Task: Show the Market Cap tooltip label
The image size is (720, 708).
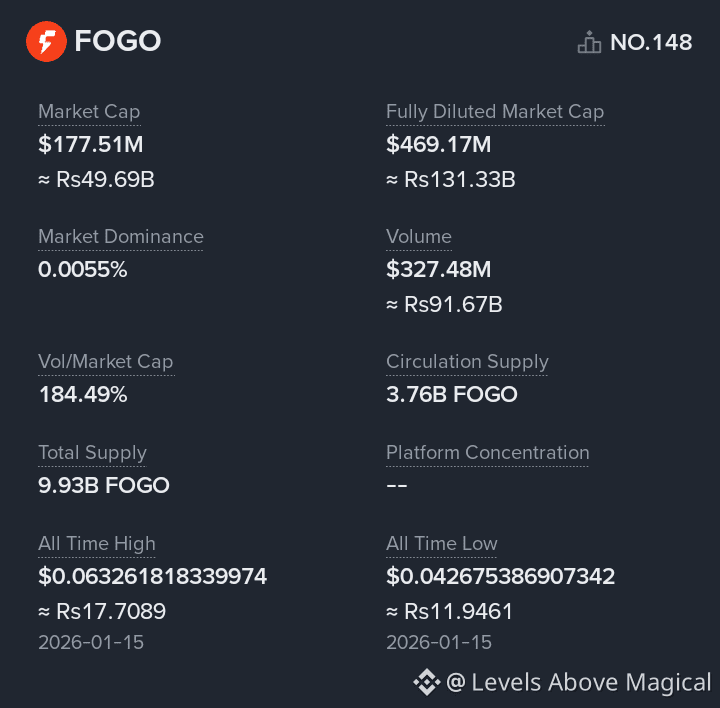Action: [89, 112]
